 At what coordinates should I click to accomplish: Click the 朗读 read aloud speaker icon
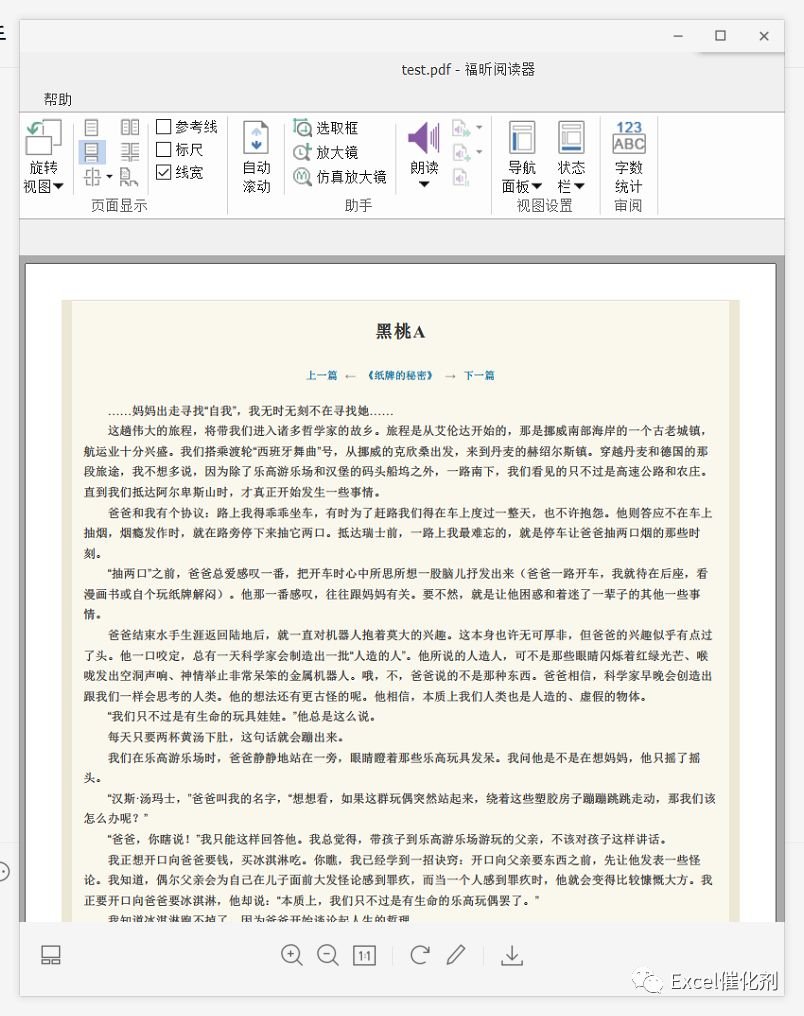[424, 138]
